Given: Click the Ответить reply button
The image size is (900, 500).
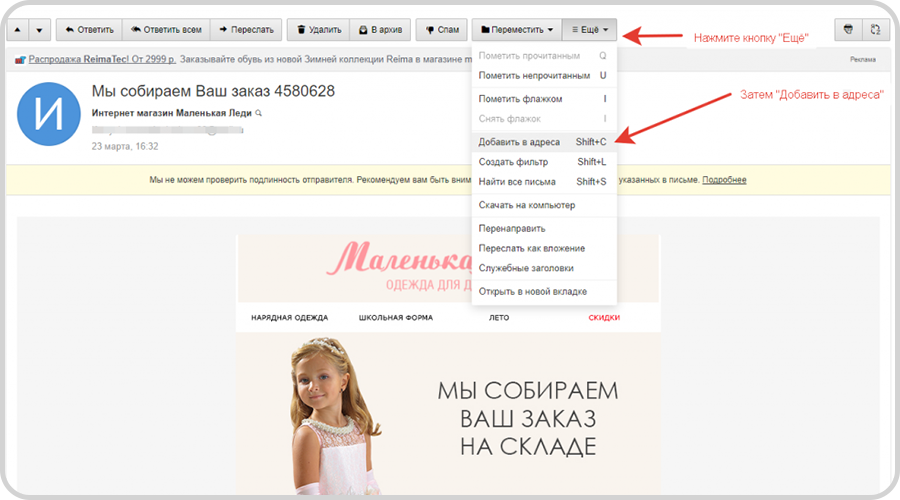Looking at the screenshot, I should [88, 30].
